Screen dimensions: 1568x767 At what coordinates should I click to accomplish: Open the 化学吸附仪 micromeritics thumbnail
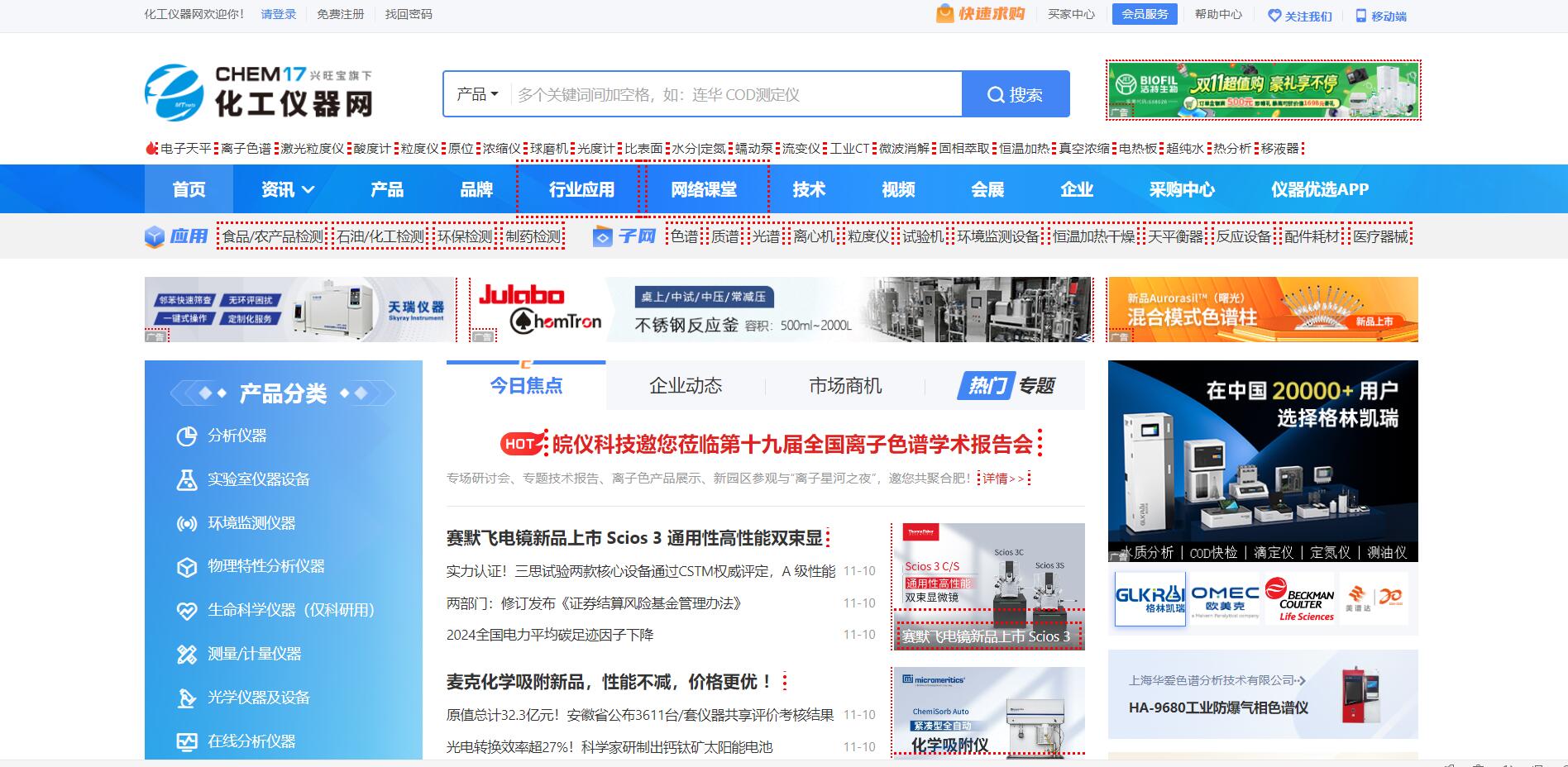tap(989, 712)
